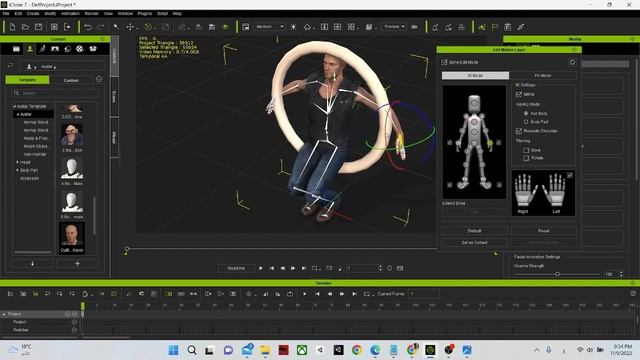Collapse the Avatar tree node
The height and width of the screenshot is (360, 640).
(18, 114)
